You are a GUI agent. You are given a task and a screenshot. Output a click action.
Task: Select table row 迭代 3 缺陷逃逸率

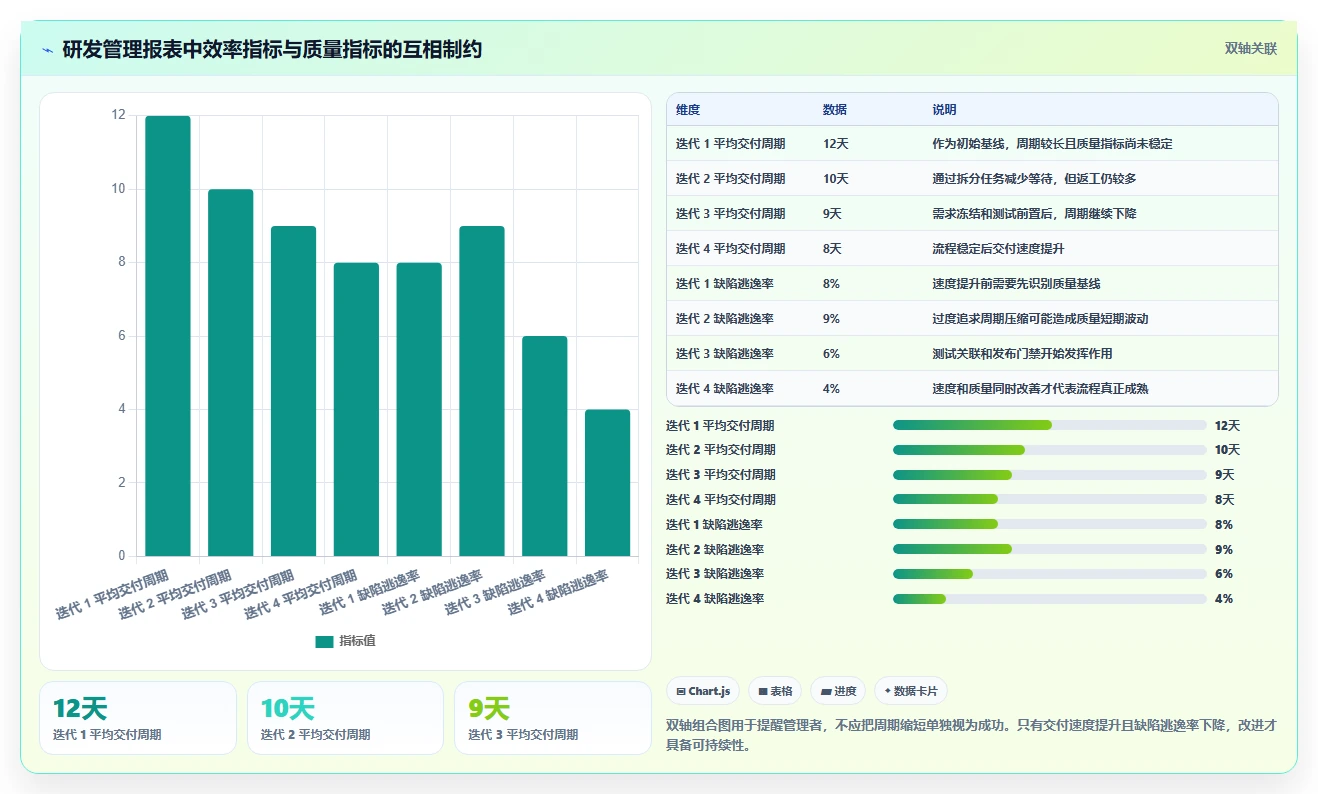[x=972, y=354]
